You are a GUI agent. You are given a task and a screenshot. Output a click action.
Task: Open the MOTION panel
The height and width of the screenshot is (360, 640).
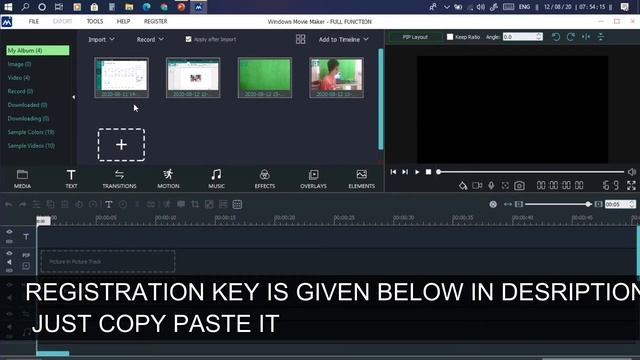pyautogui.click(x=168, y=179)
